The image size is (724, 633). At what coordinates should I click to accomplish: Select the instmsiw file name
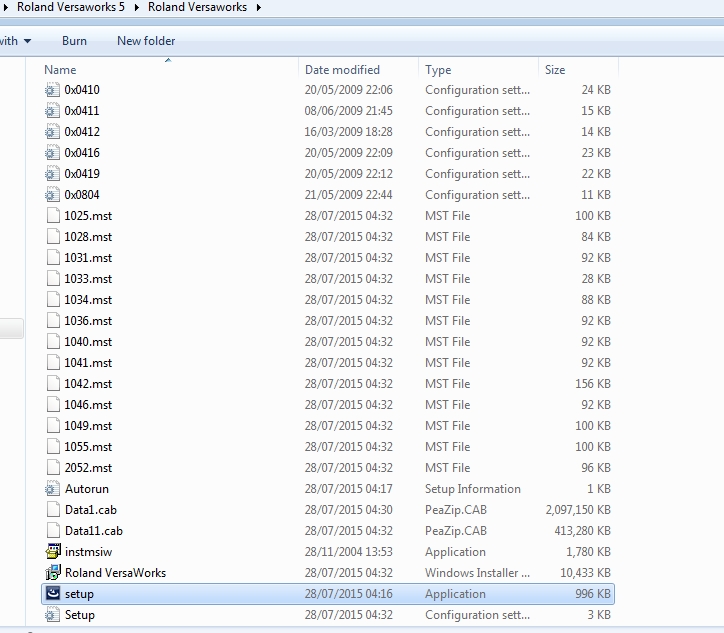[x=89, y=552]
